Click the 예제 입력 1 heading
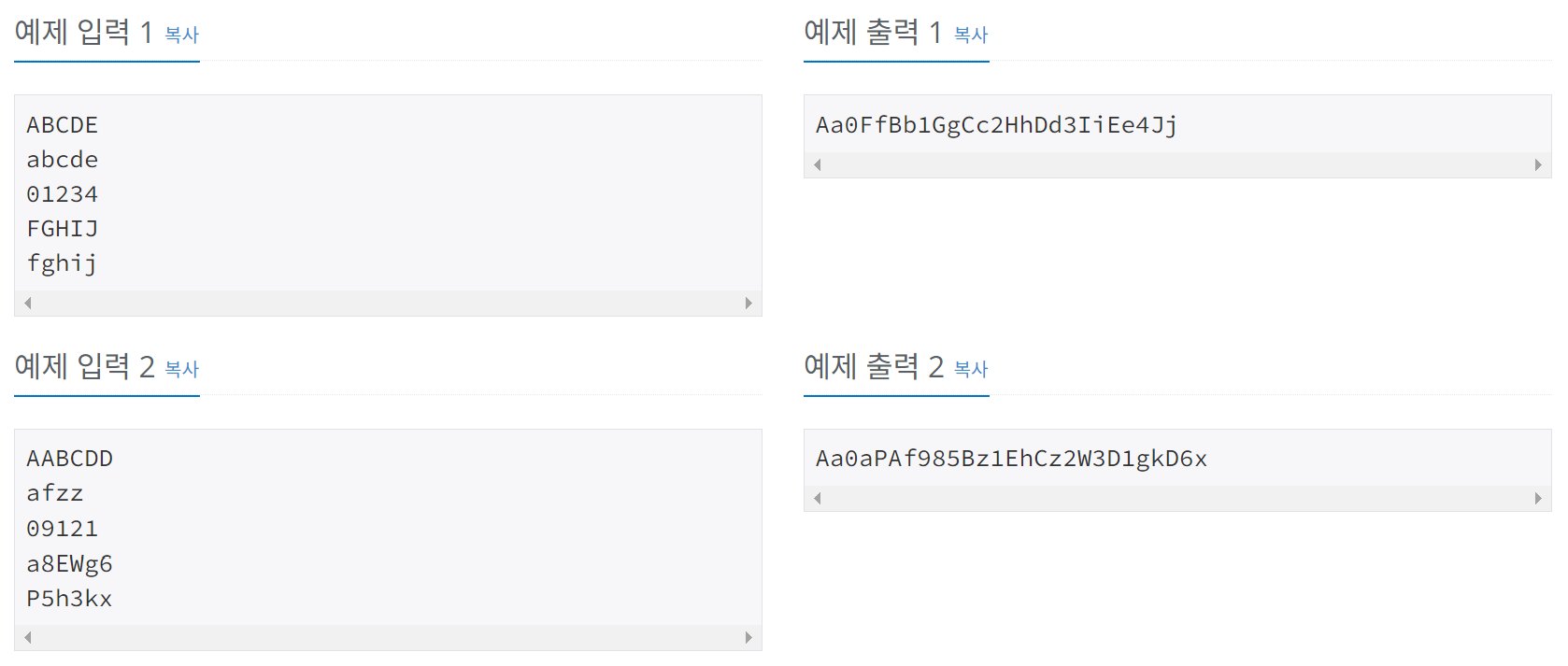 83,33
